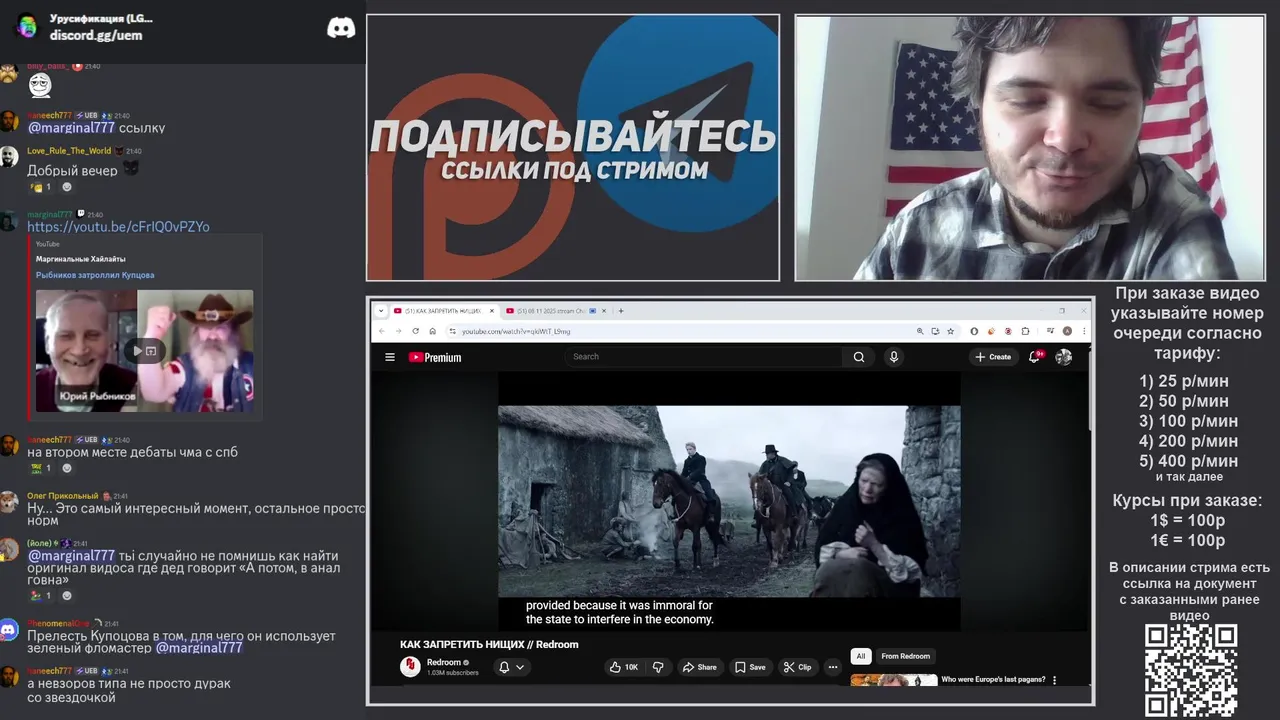The width and height of the screenshot is (1280, 720).
Task: Click the @marginal777 mention before 'ссылку'
Action: [x=71, y=128]
